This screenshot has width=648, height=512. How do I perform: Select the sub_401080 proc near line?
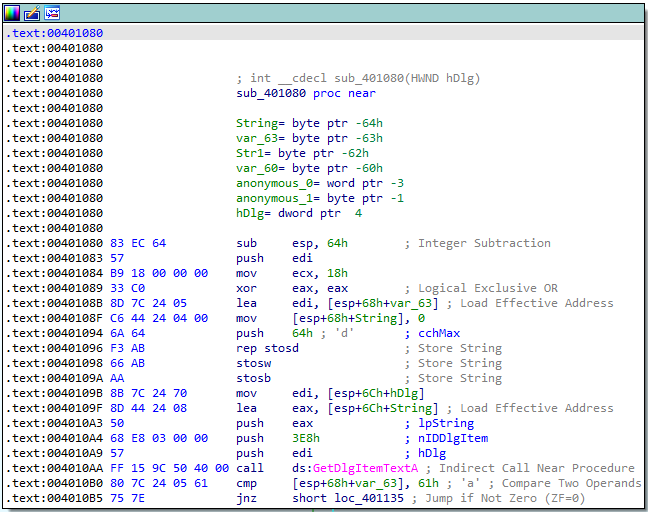(x=306, y=93)
